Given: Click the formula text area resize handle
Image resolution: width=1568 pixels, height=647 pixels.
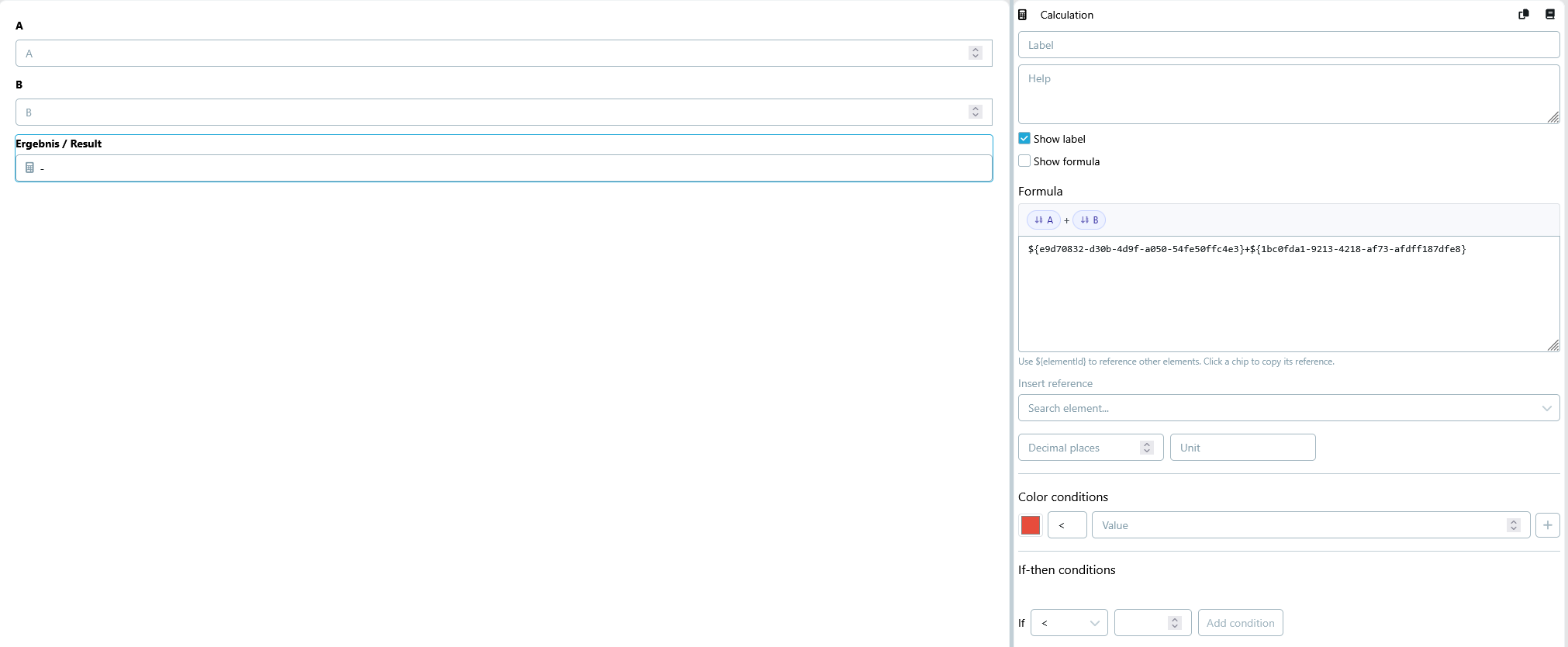Looking at the screenshot, I should click(1553, 345).
